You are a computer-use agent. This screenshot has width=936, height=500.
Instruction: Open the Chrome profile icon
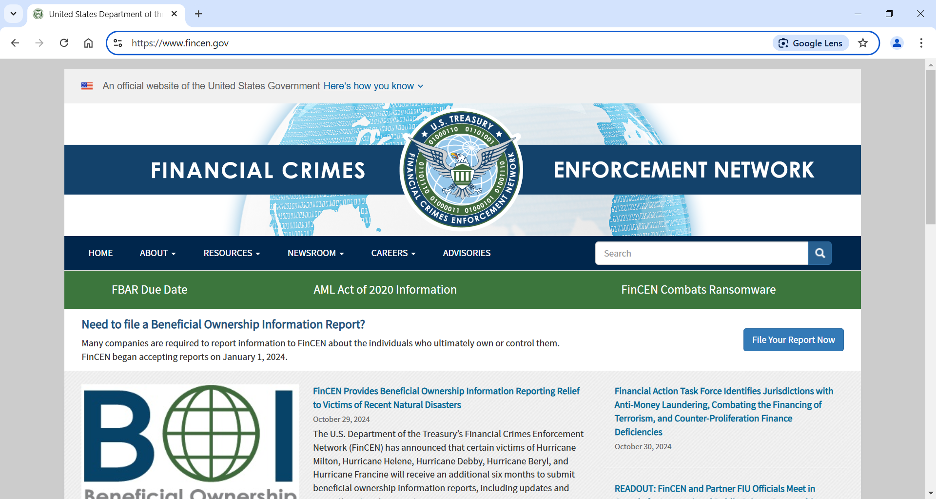pos(897,43)
